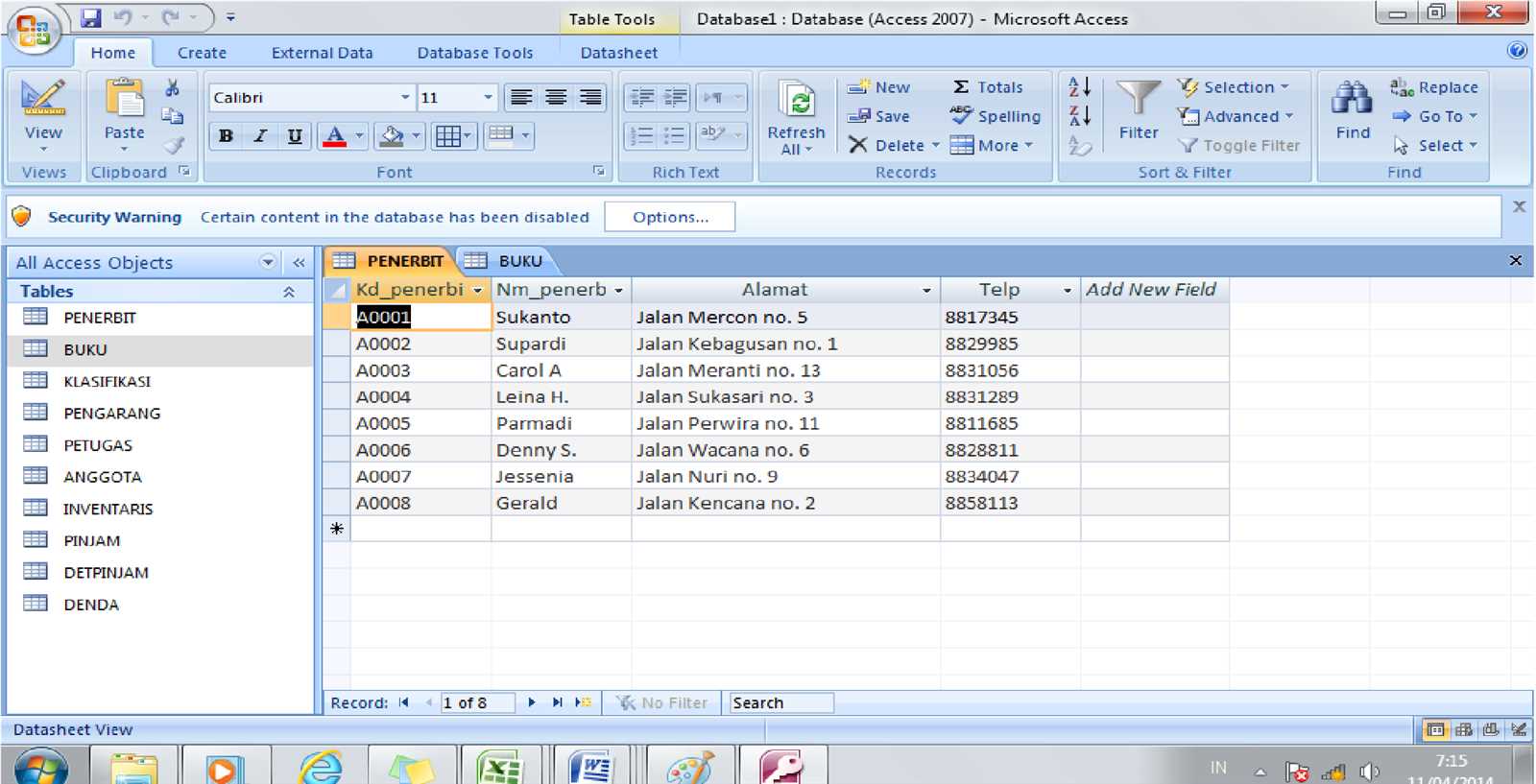This screenshot has width=1536, height=784.
Task: Switch to Design view status icon
Action: click(x=1519, y=730)
